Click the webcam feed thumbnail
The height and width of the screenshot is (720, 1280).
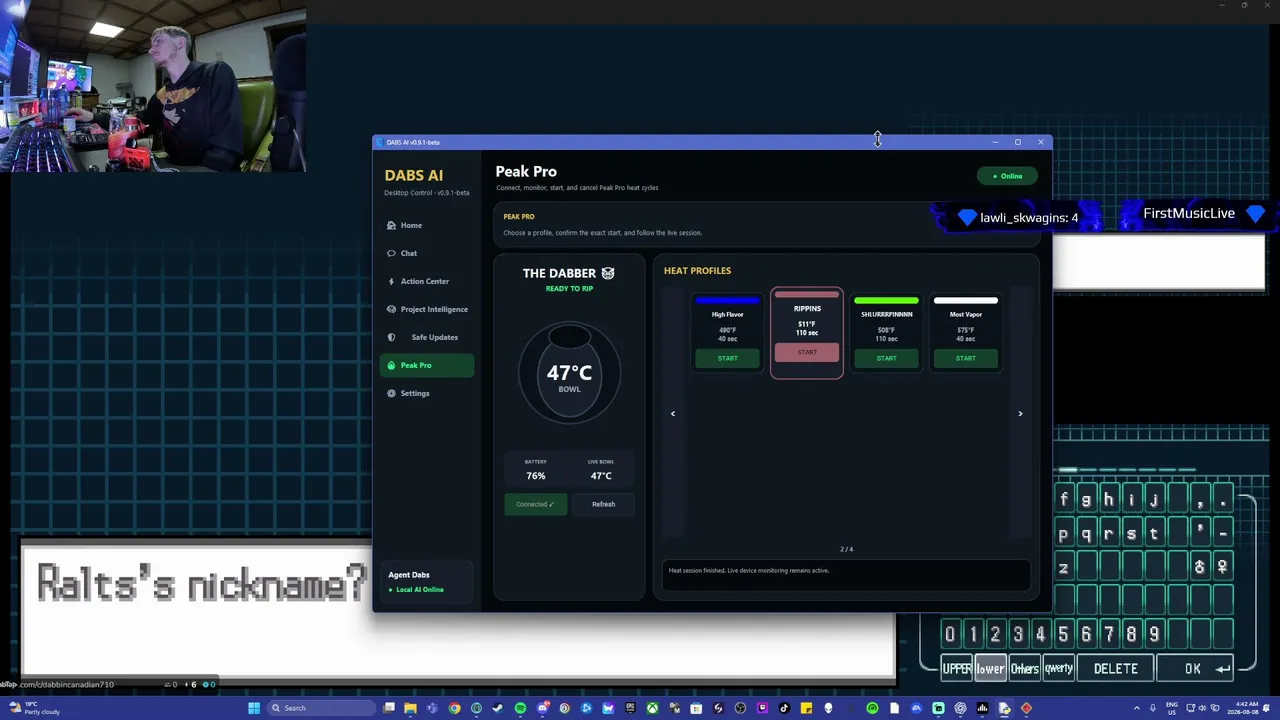click(x=153, y=87)
